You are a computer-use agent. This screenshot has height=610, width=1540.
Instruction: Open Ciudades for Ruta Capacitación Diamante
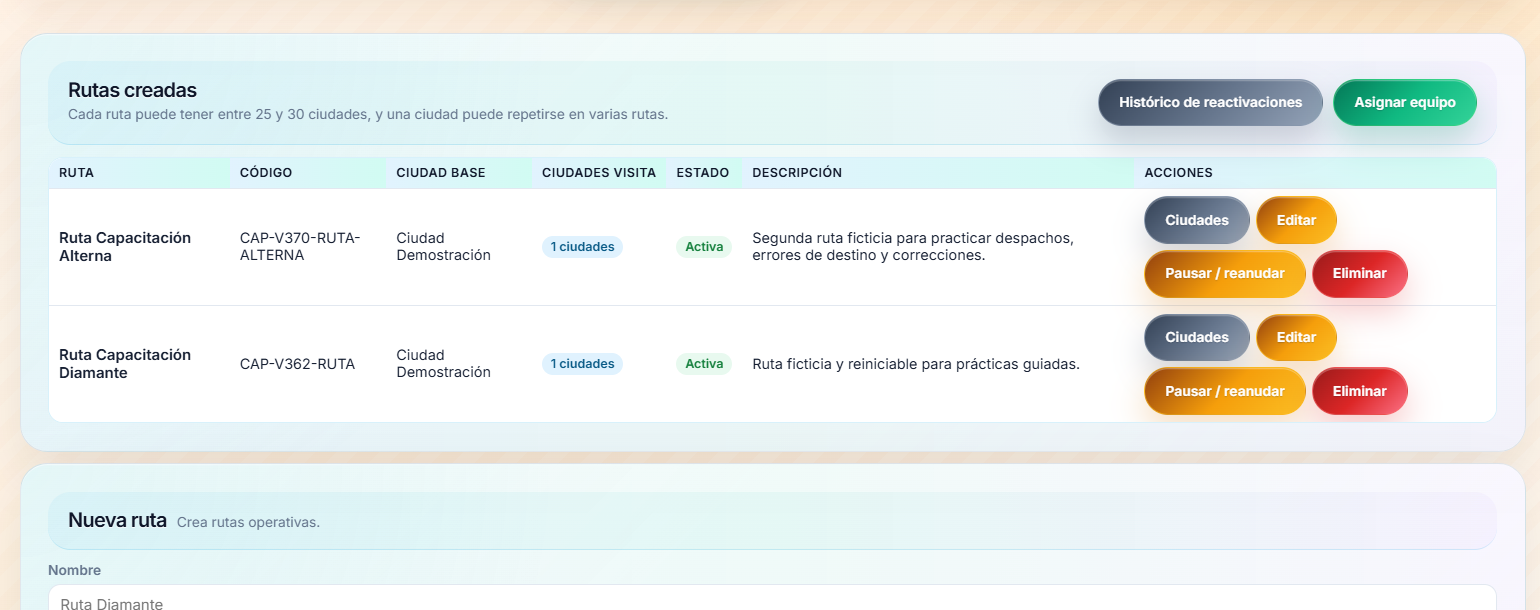tap(1197, 337)
